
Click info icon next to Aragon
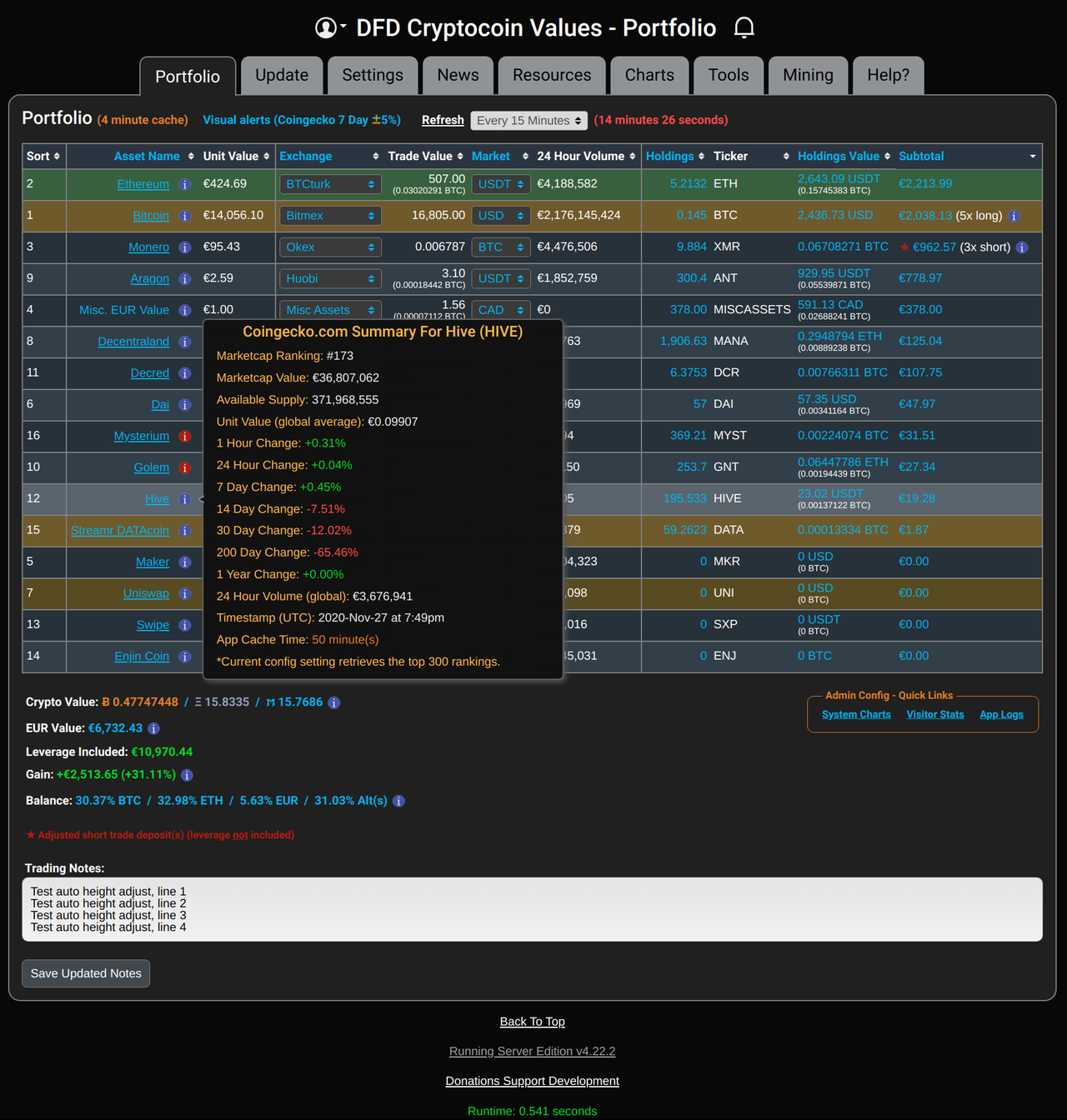[x=185, y=279]
